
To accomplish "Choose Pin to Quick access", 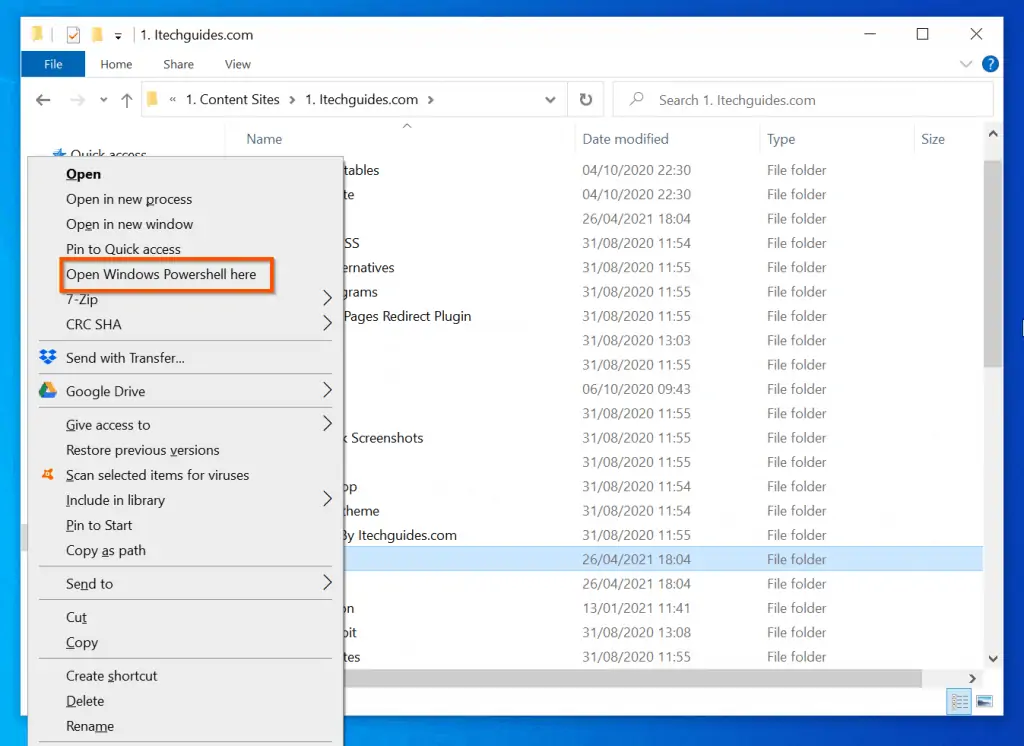I will point(185,249).
